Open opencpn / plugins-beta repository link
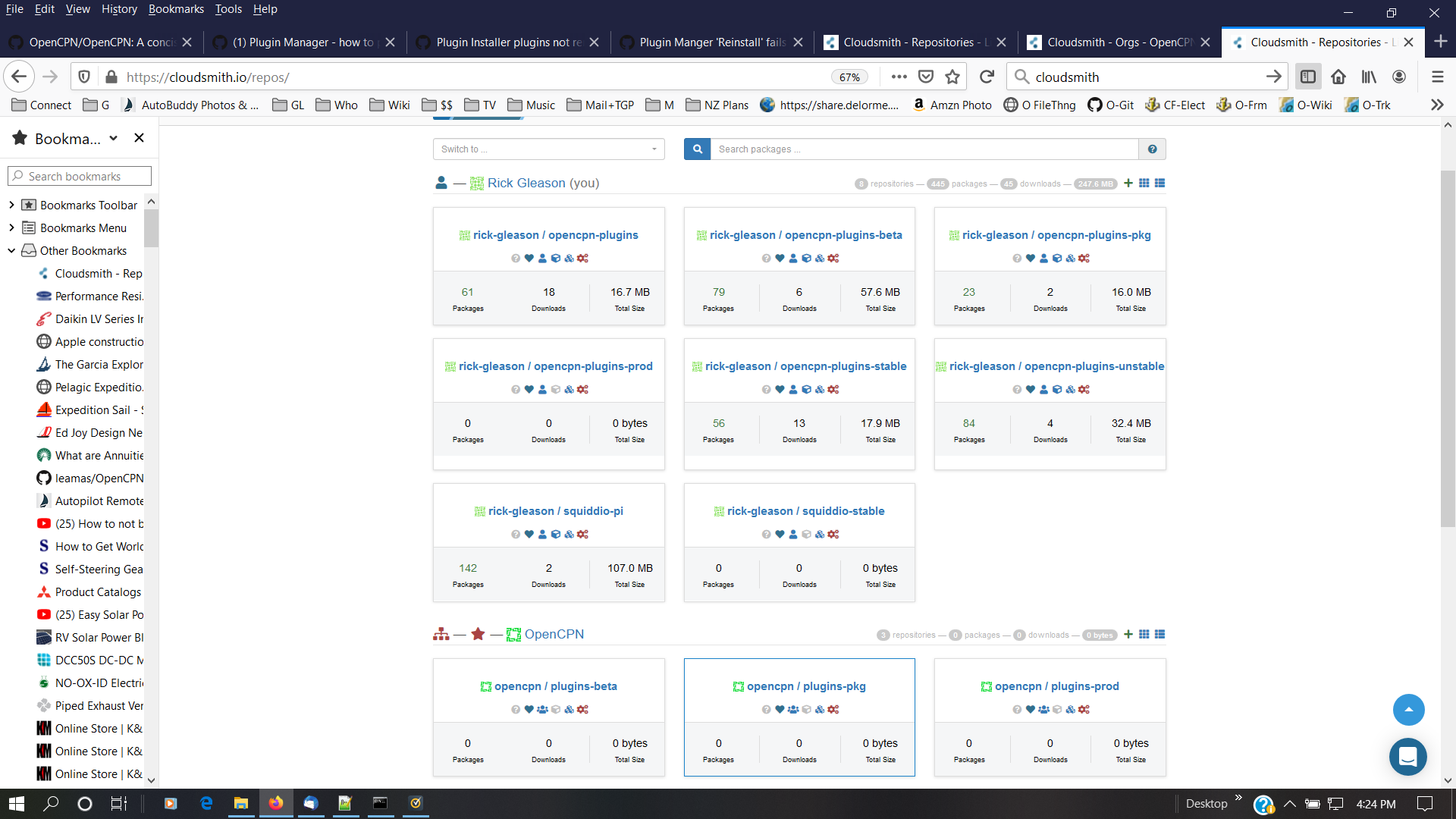 pos(556,686)
